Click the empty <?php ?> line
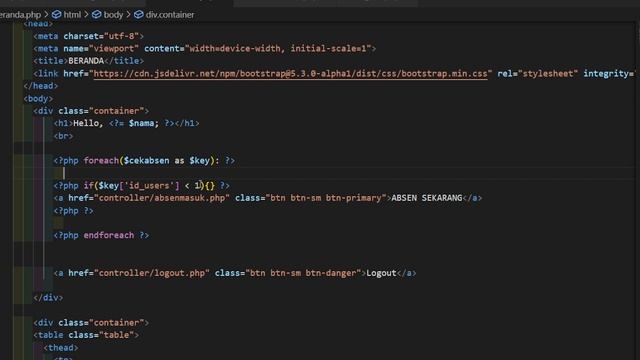 (x=73, y=211)
